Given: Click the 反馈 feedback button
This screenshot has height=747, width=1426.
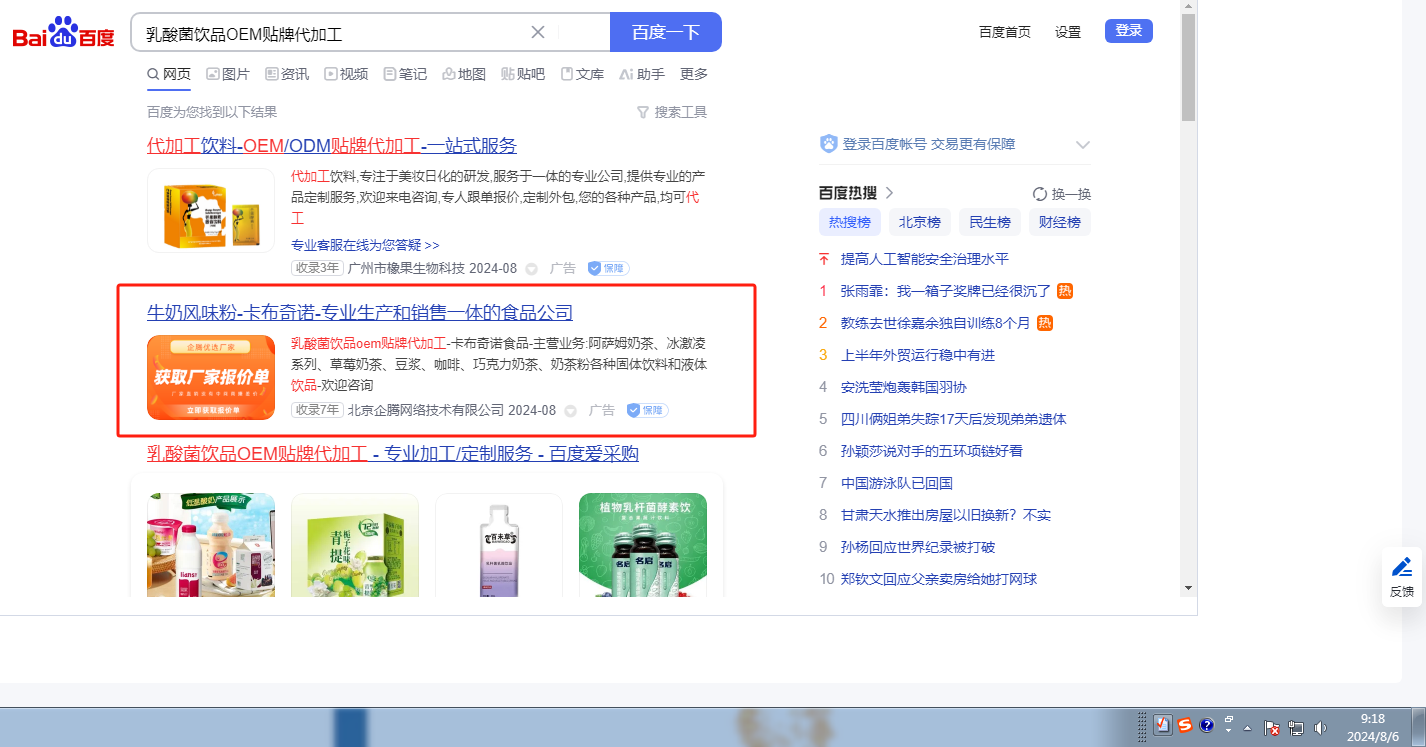Looking at the screenshot, I should [x=1402, y=577].
